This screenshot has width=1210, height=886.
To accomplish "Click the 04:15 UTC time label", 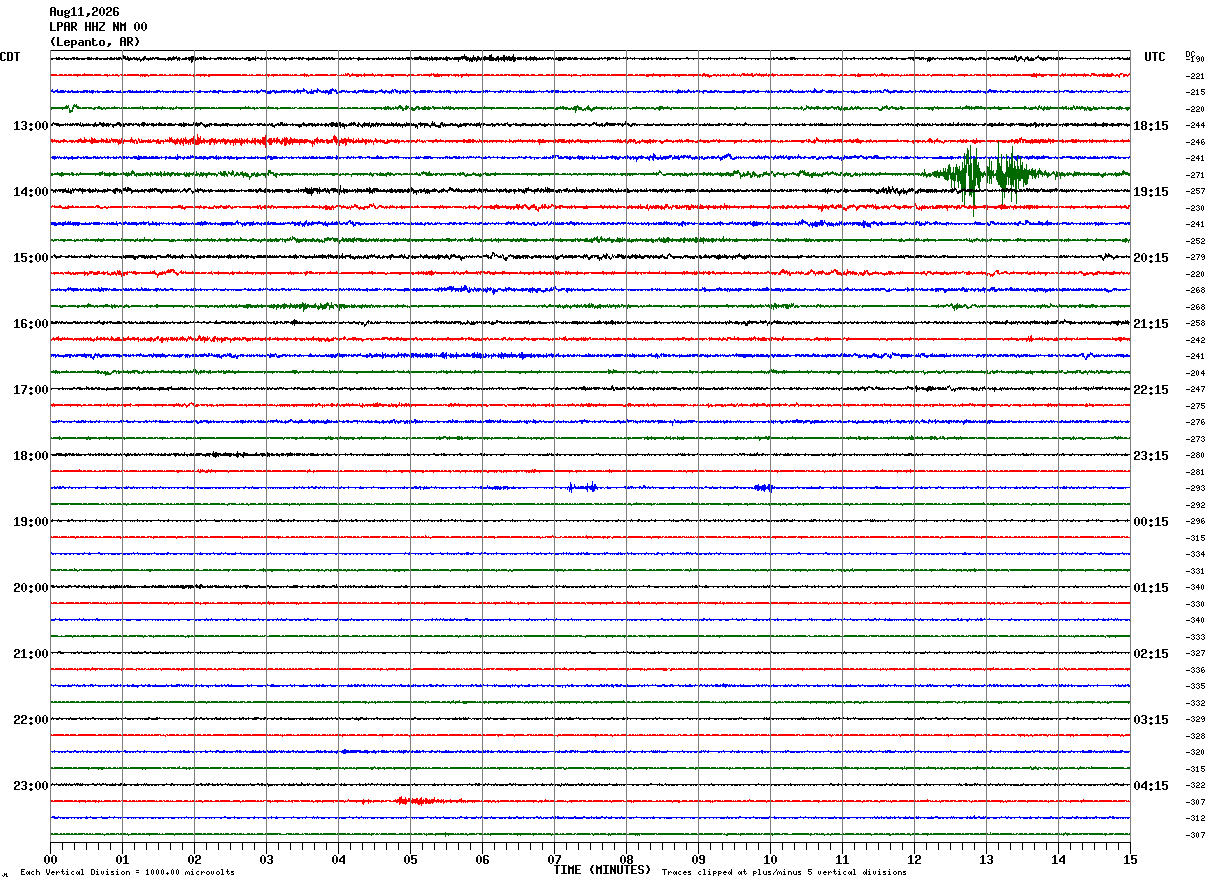I will click(1150, 786).
